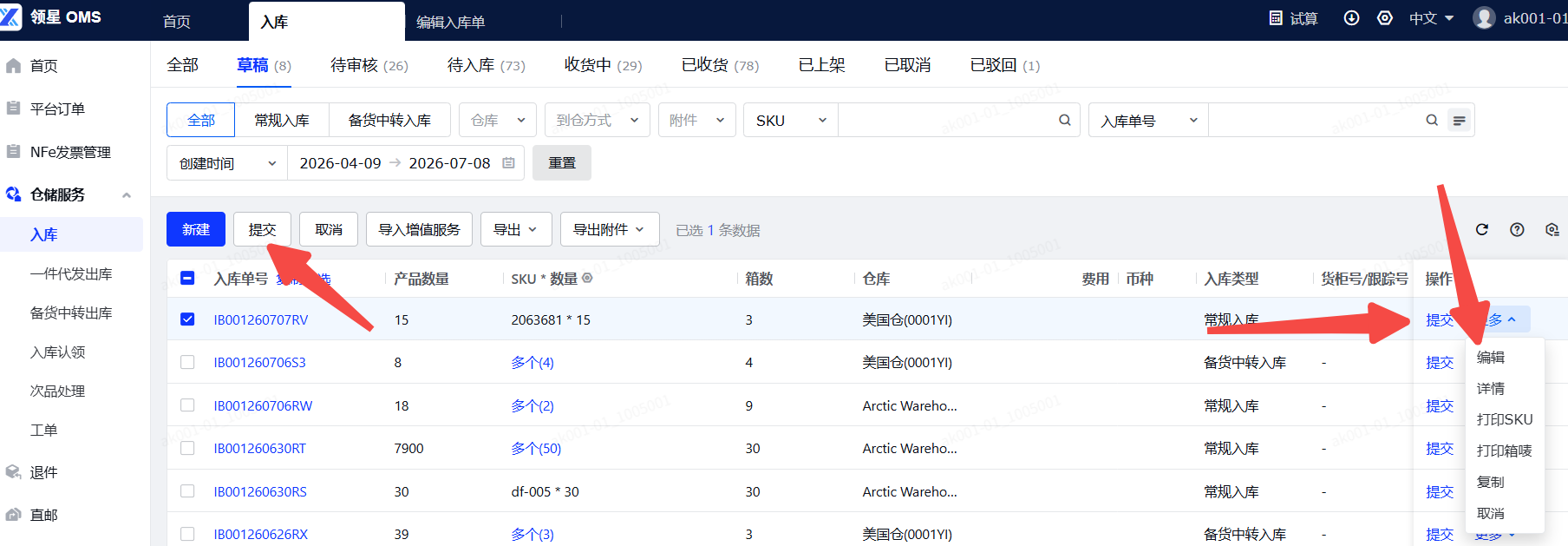Click the 取消 toolbar button

coord(329,229)
